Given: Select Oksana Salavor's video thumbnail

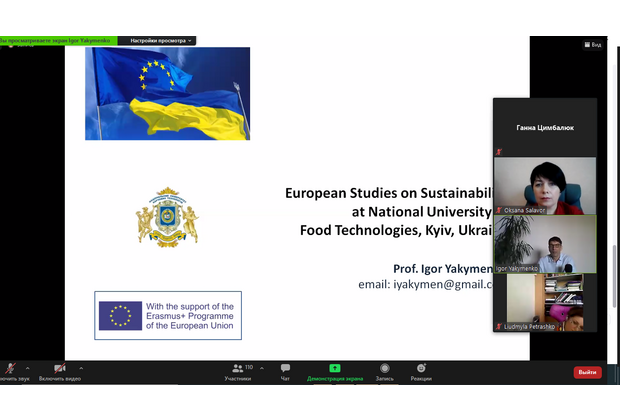Looking at the screenshot, I should [x=545, y=186].
